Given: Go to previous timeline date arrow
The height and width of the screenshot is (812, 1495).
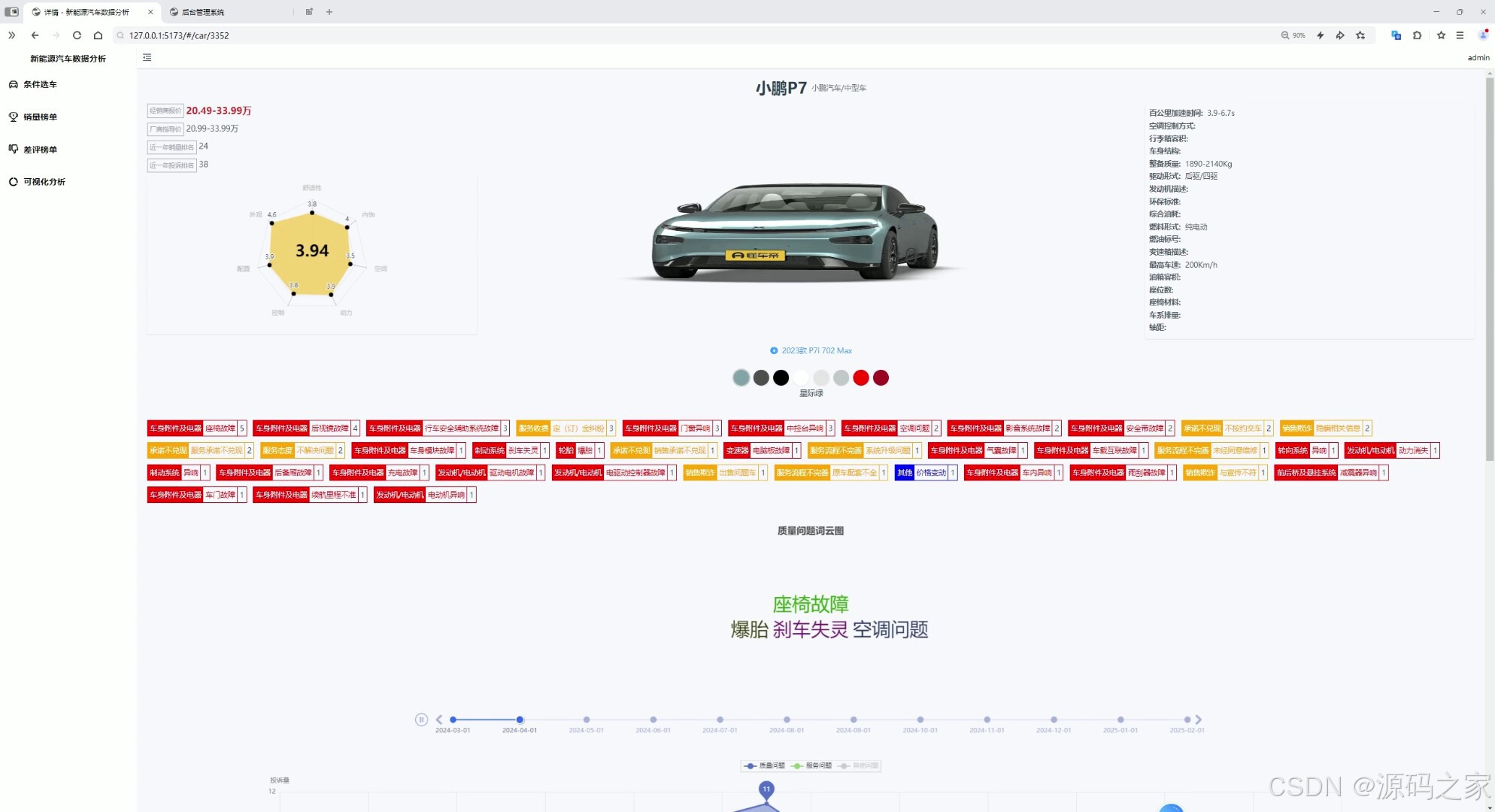Looking at the screenshot, I should coord(439,720).
